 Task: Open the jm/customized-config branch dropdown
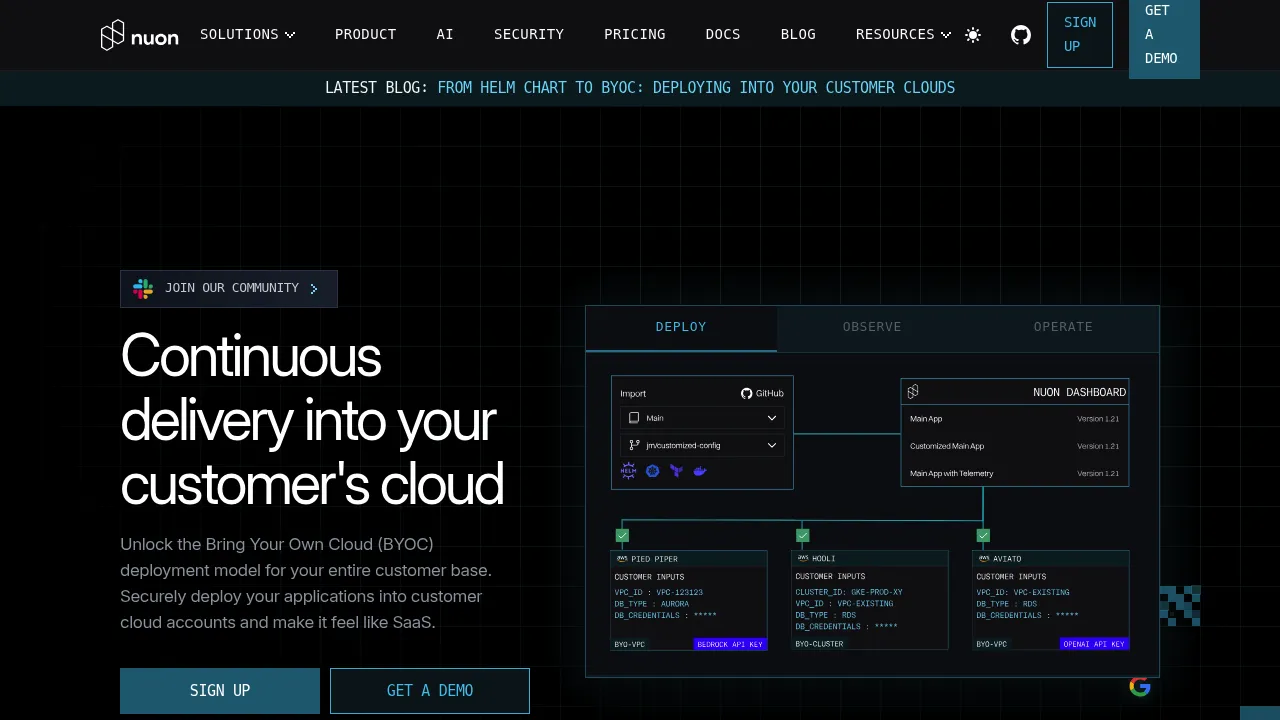click(702, 445)
